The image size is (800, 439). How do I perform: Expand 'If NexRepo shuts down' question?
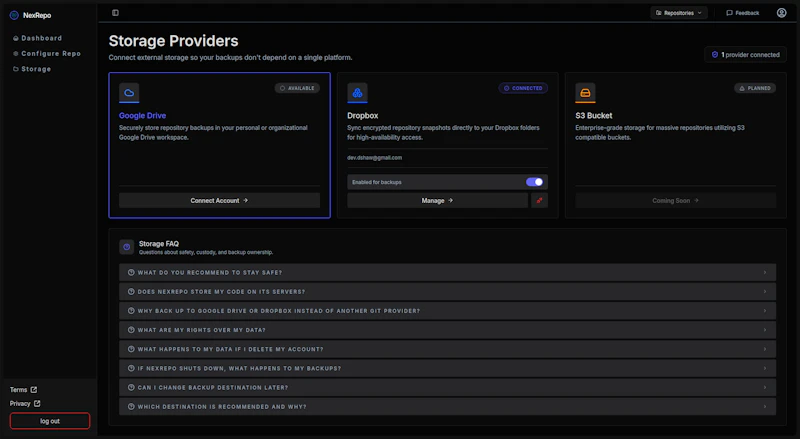click(x=447, y=368)
